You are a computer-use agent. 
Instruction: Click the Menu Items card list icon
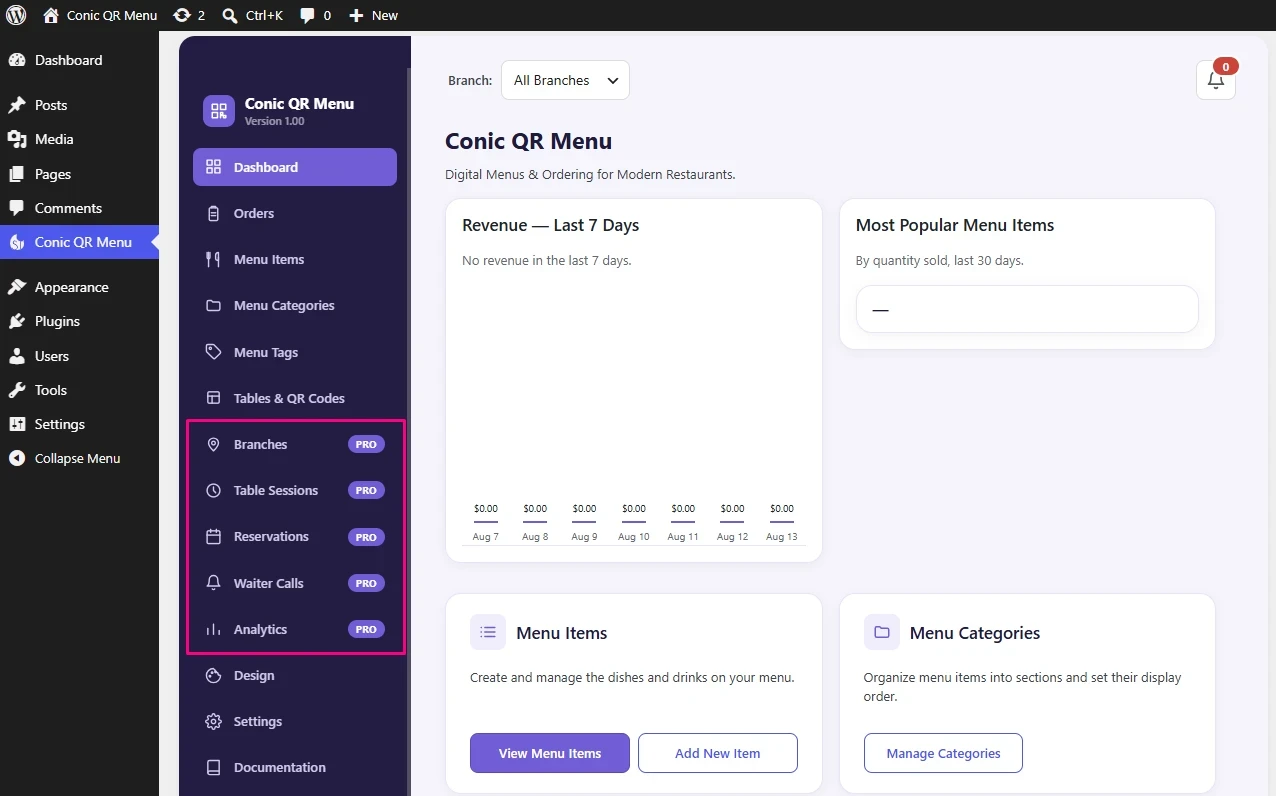[x=488, y=632]
